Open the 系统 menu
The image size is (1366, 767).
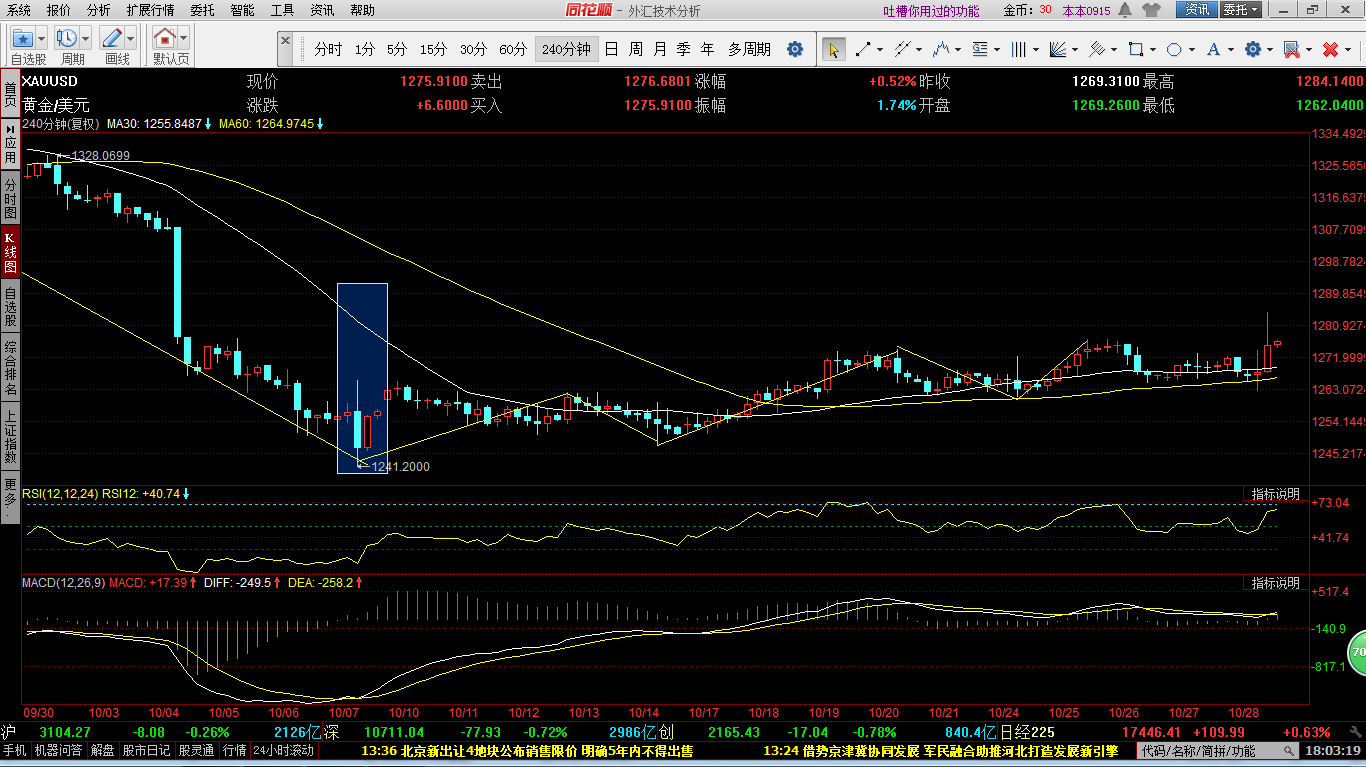tap(19, 10)
